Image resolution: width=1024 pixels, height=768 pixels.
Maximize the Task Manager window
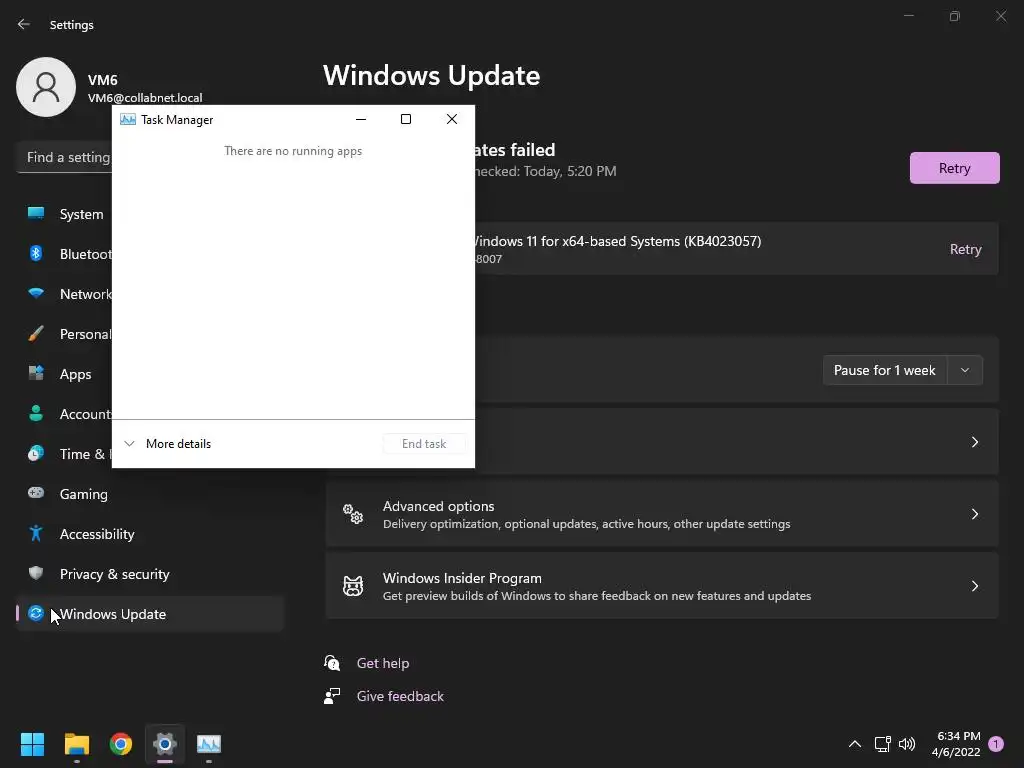406,119
